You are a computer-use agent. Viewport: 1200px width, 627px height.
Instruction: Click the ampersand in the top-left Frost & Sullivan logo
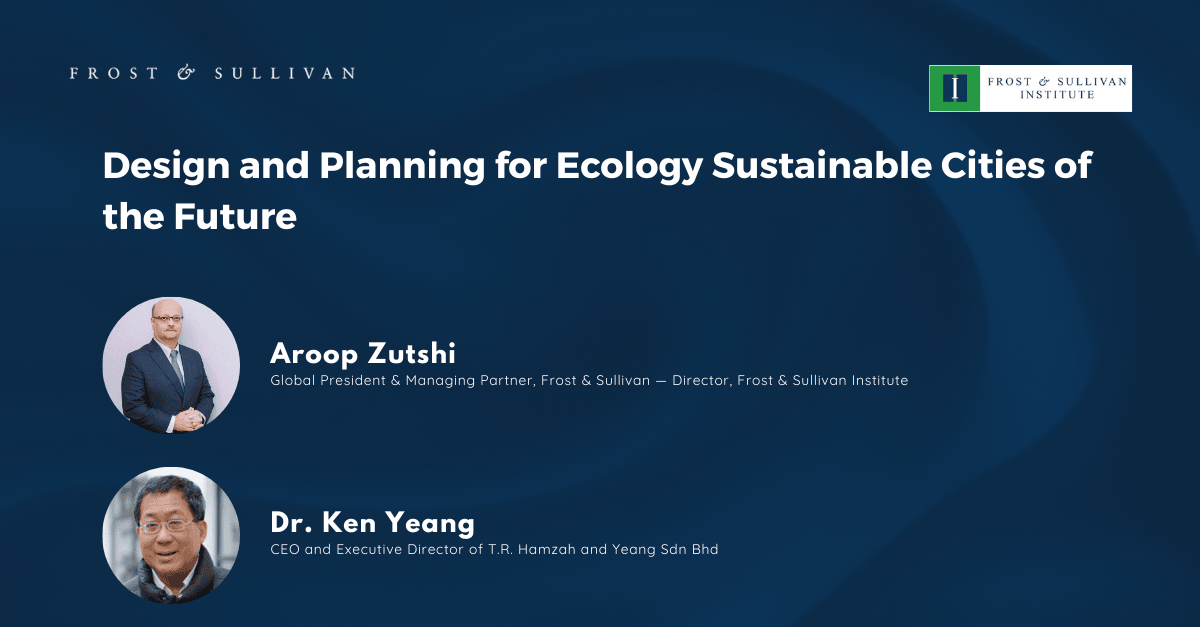click(186, 73)
